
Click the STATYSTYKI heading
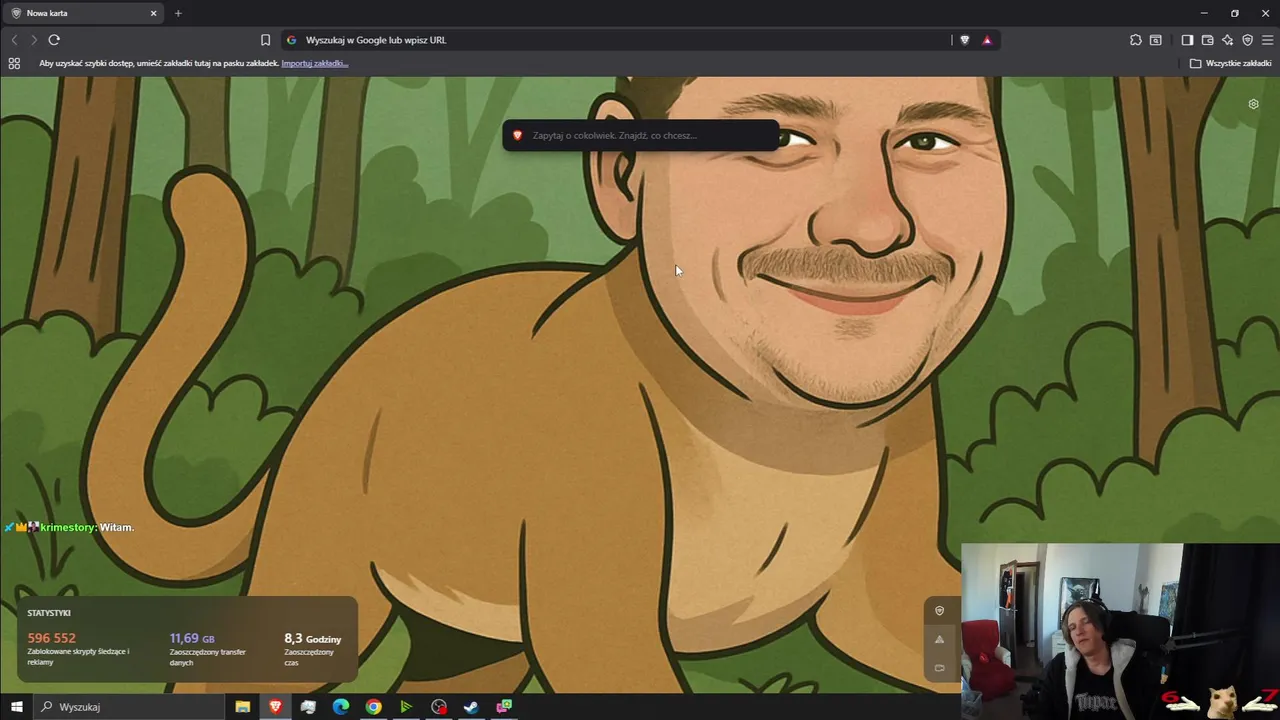(49, 613)
